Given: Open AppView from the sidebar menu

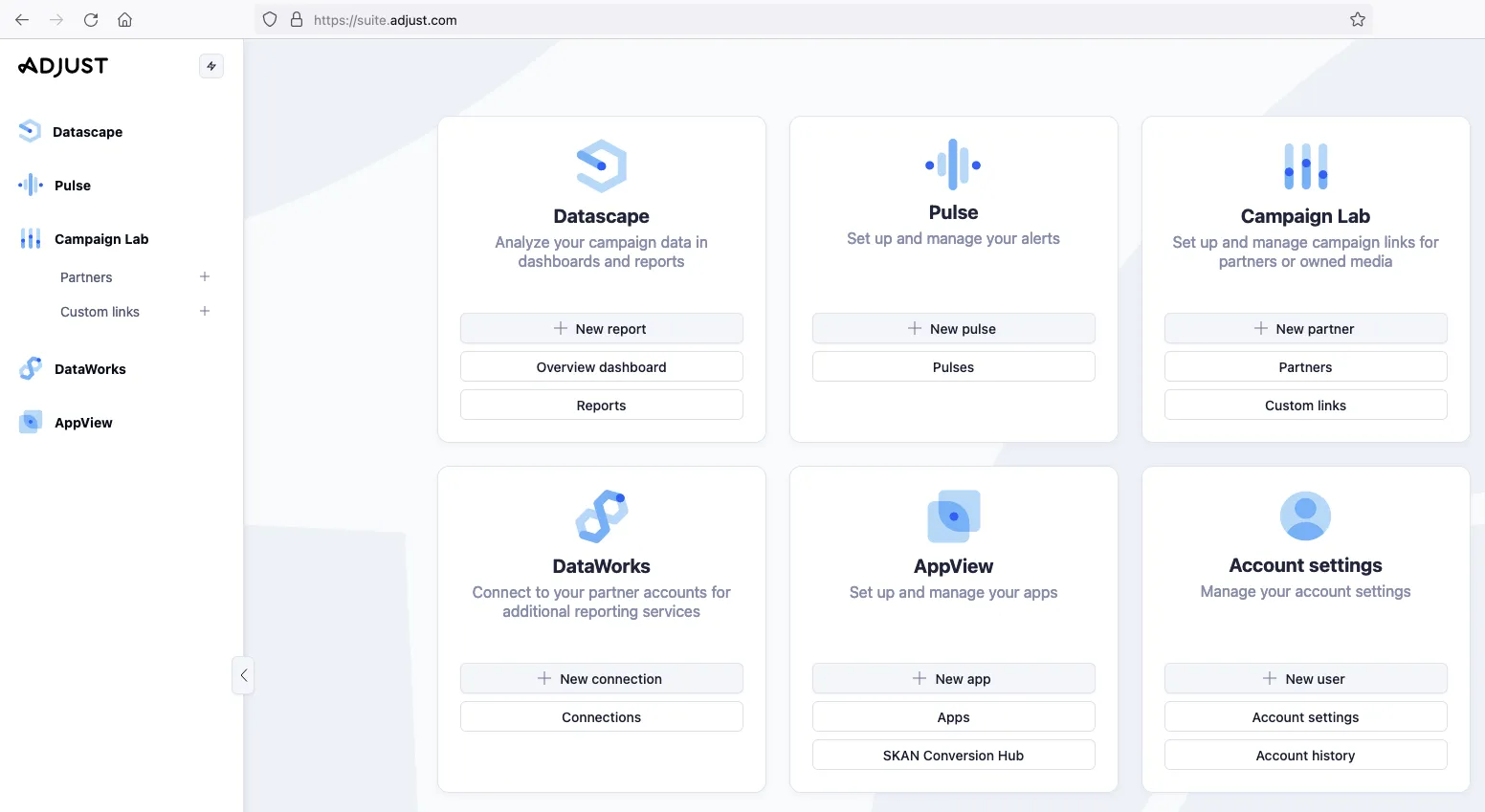Looking at the screenshot, I should coord(83,423).
